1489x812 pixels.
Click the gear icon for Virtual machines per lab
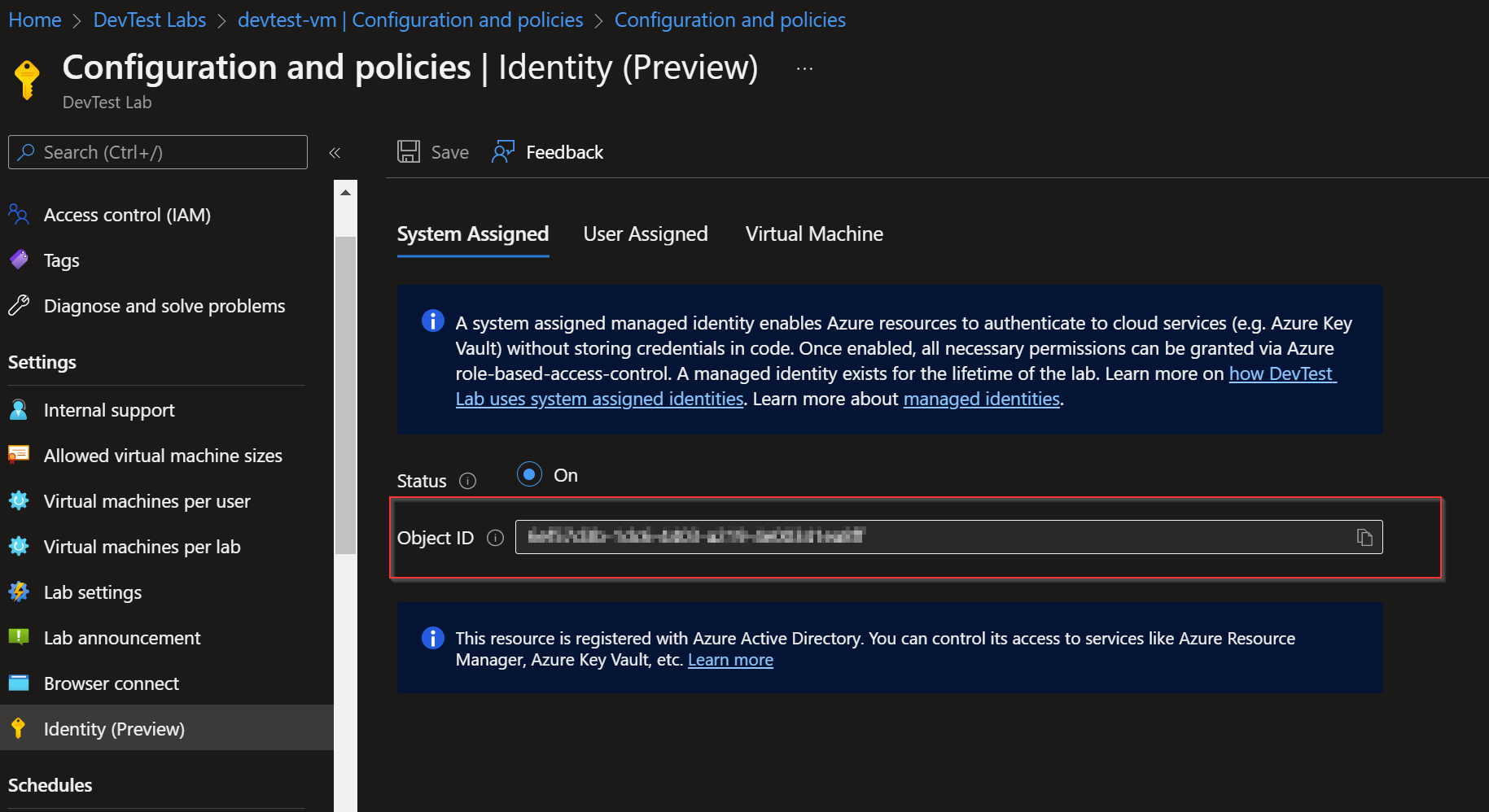pyautogui.click(x=19, y=547)
